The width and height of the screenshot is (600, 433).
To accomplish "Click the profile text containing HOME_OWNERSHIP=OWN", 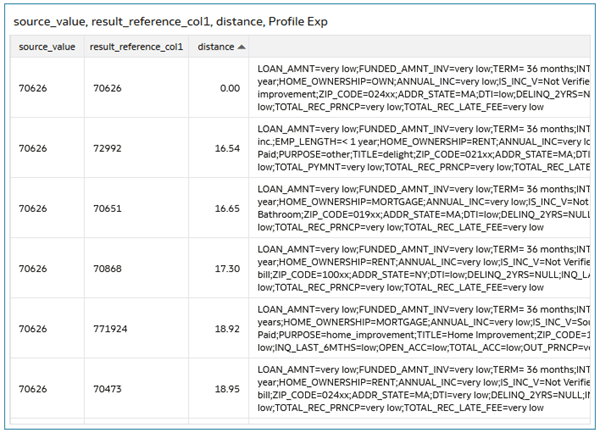I will pos(424,88).
